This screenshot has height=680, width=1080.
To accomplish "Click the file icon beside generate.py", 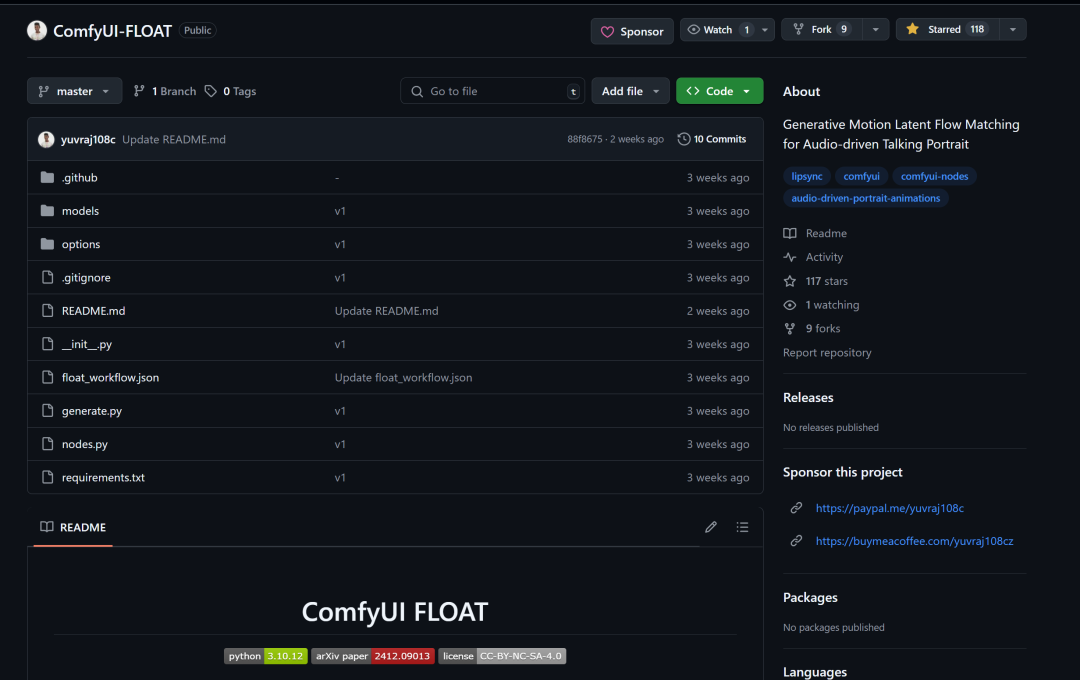I will click(48, 411).
